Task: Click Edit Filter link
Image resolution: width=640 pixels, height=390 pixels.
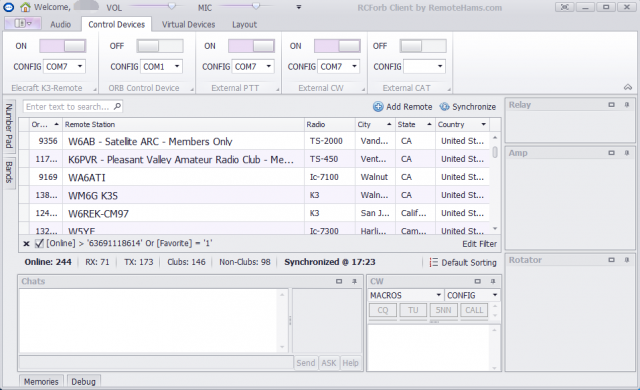Action: 479,244
